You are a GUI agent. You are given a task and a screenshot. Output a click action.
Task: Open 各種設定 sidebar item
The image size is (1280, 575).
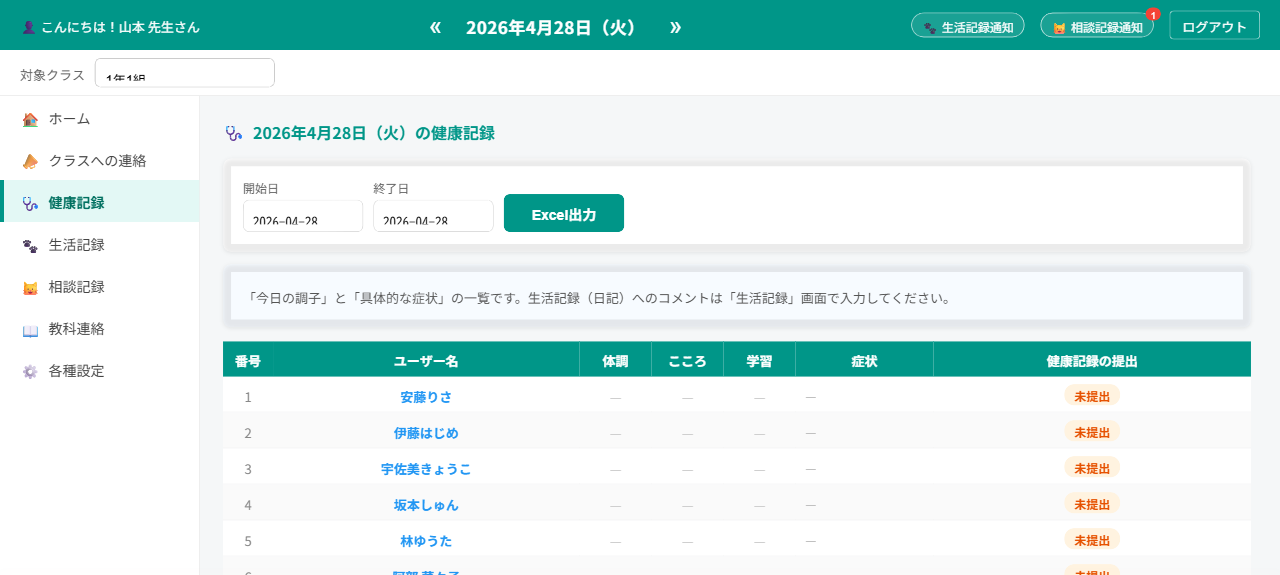[x=100, y=371]
